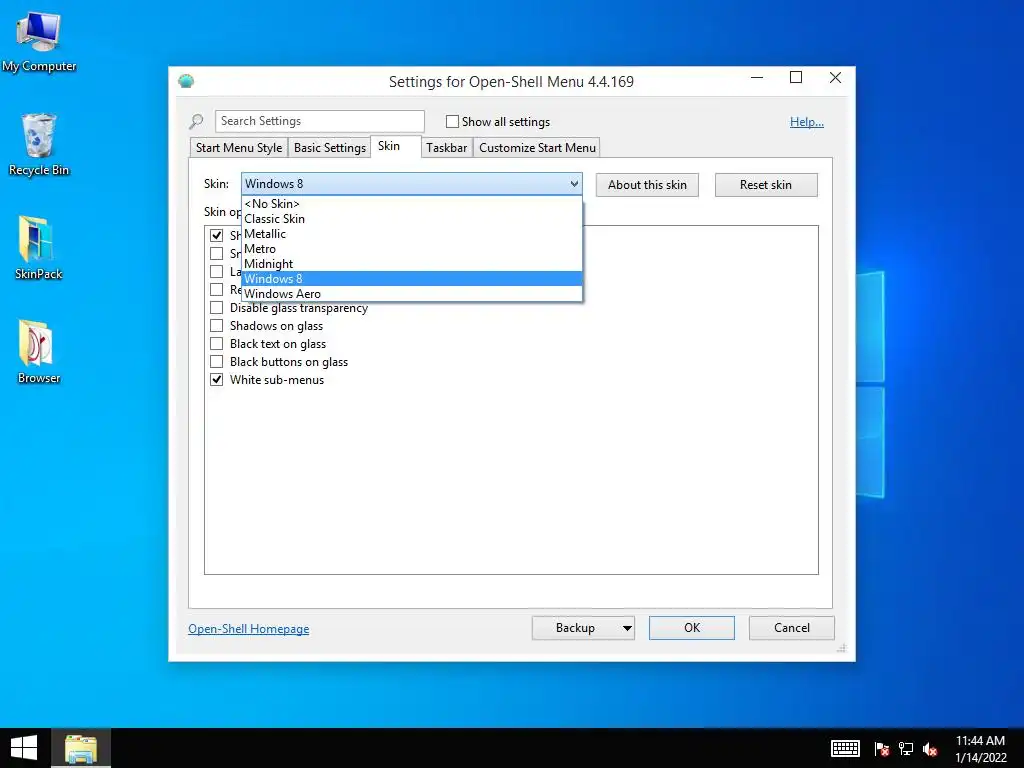Choose <No Skin> from the skin list
The height and width of the screenshot is (768, 1024).
(411, 204)
